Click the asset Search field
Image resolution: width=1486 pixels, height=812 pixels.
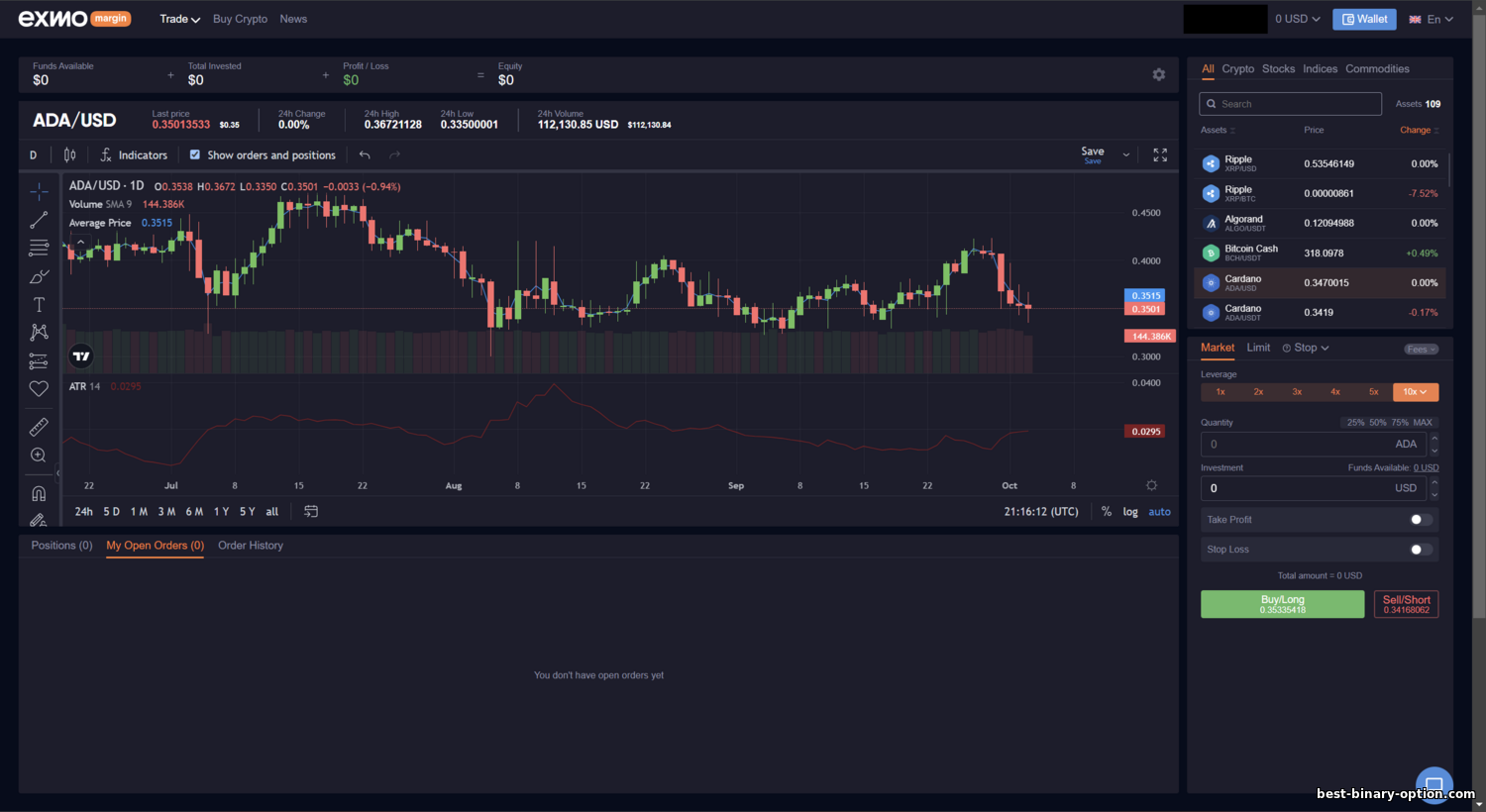[1290, 104]
